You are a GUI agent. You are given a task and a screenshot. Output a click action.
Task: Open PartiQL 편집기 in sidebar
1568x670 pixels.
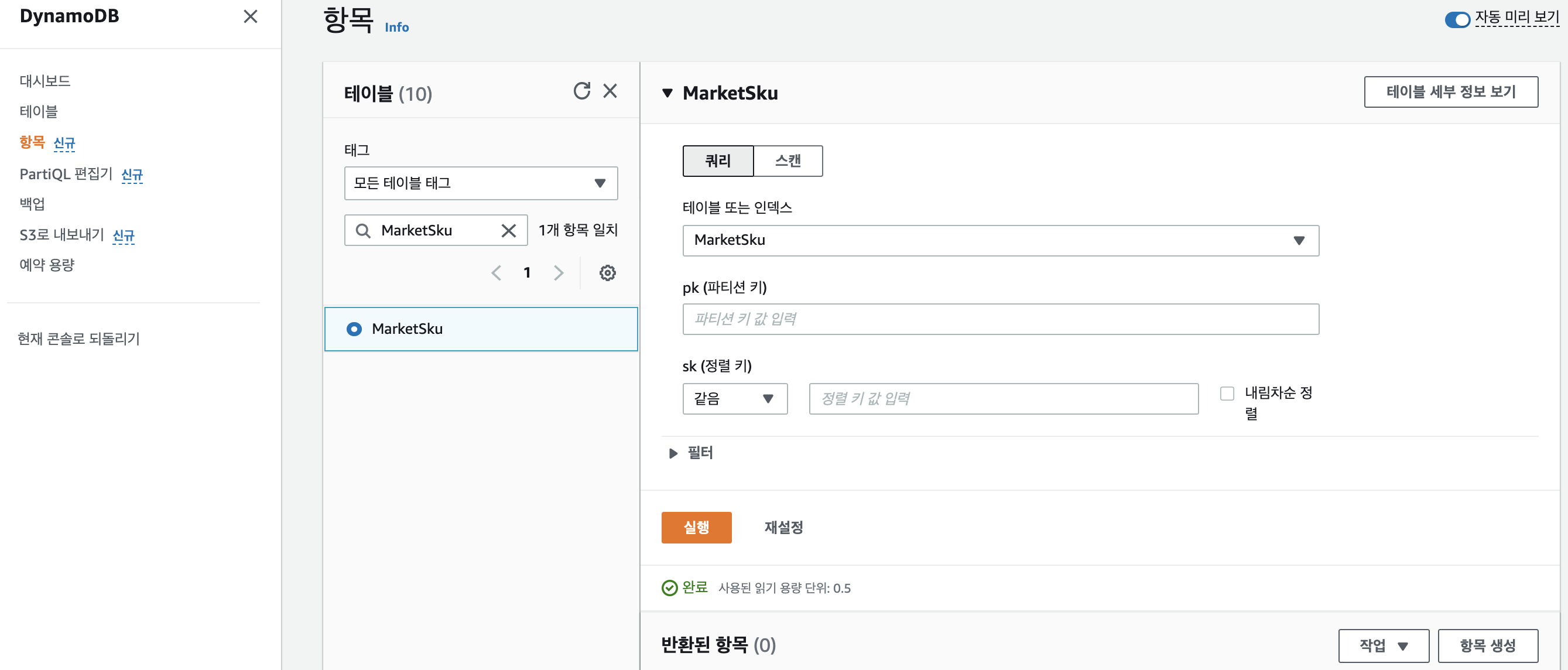(x=66, y=174)
